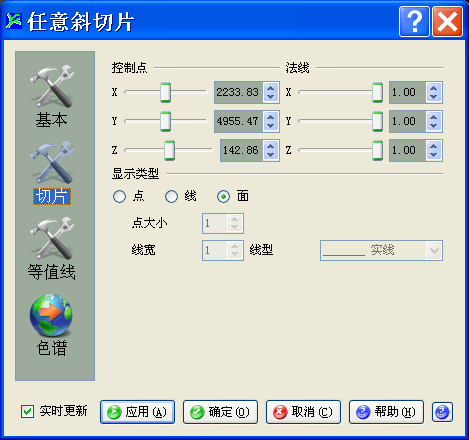This screenshot has height=440, width=469.
Task: Increase normal X value with up arrow
Action: [433, 88]
